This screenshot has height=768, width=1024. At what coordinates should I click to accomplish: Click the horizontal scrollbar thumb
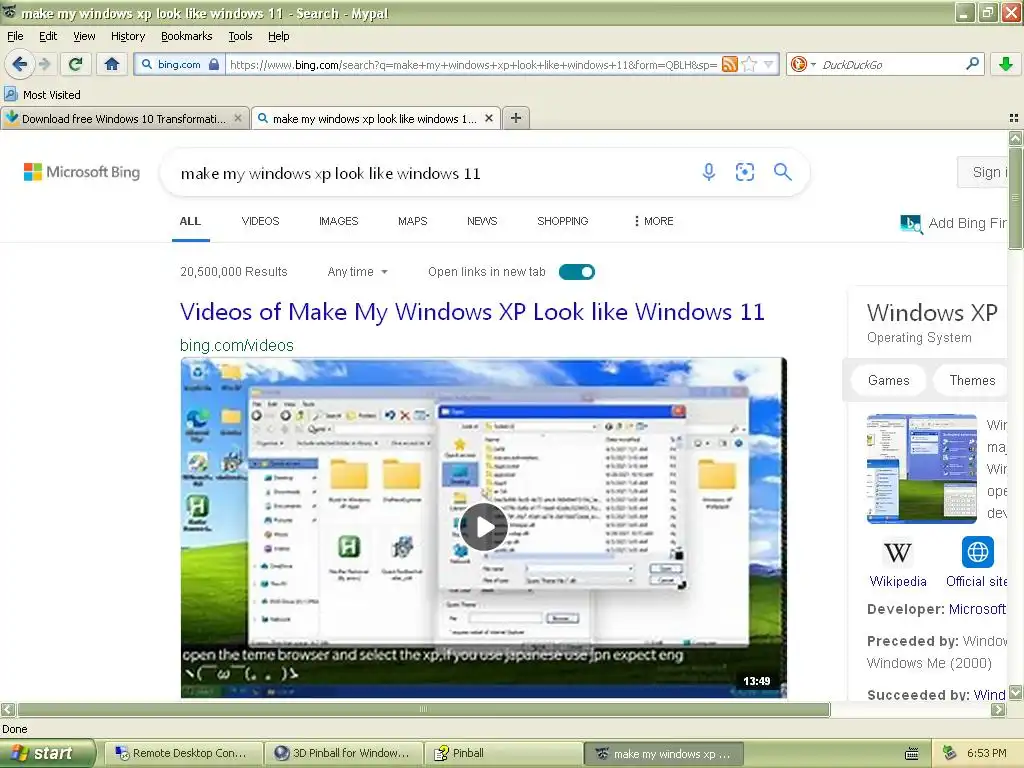(x=423, y=709)
